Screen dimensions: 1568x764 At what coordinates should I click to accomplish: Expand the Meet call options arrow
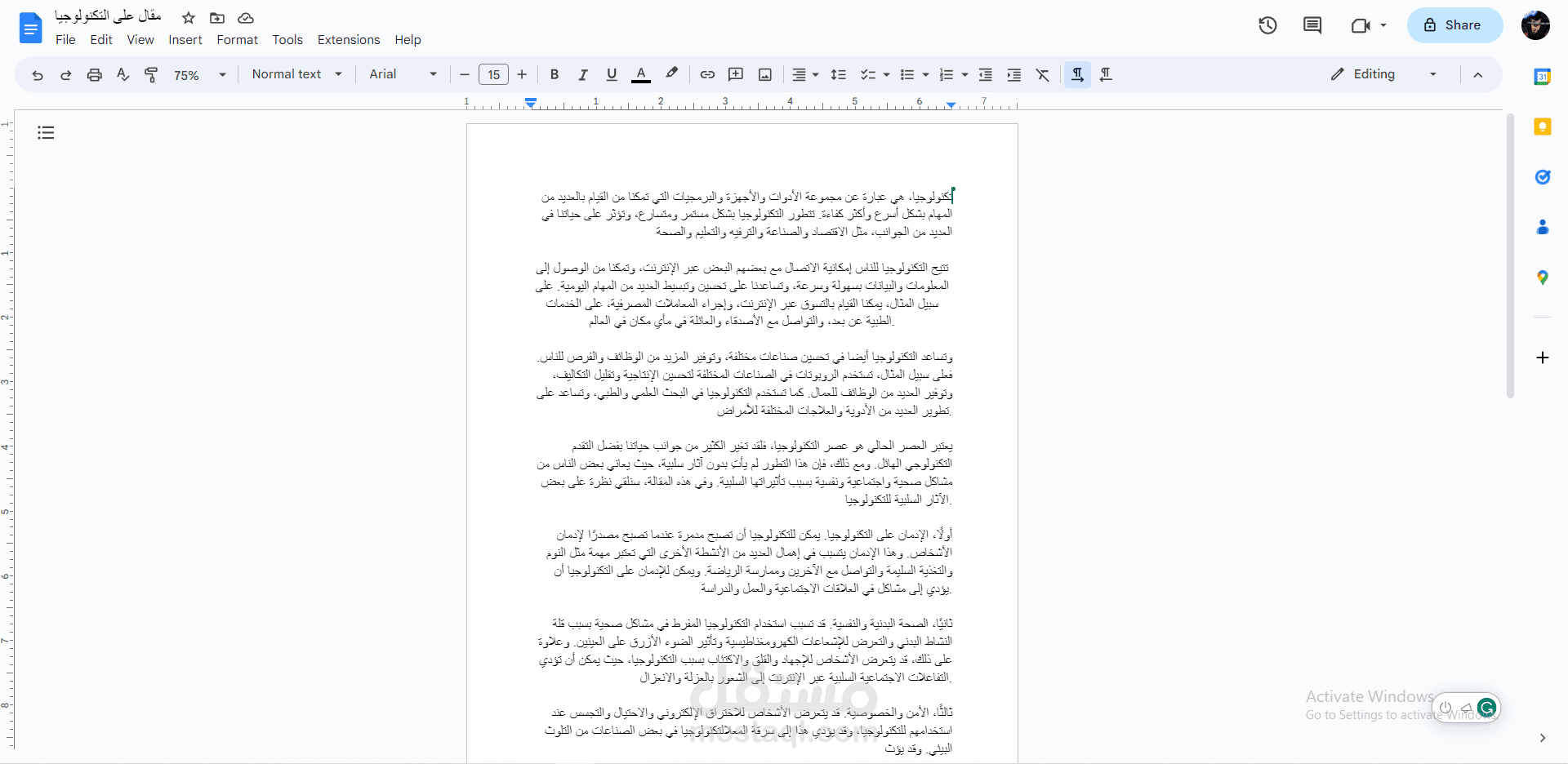1383,25
